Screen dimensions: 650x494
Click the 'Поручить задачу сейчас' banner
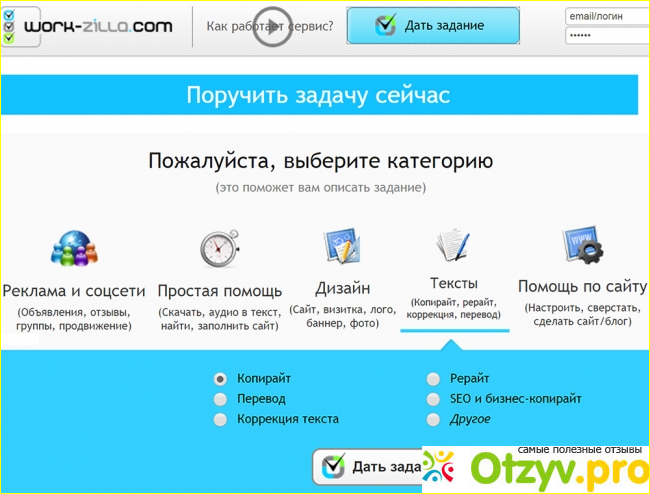[318, 95]
